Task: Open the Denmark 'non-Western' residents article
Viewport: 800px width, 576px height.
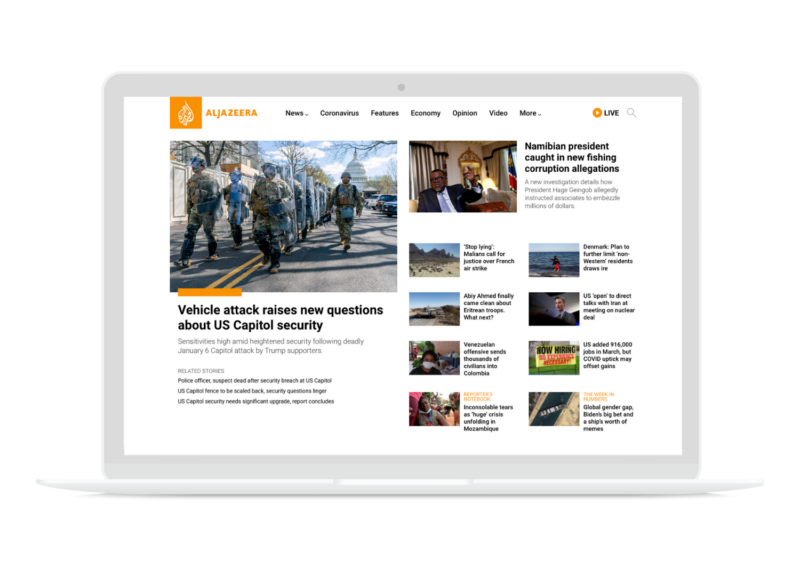Action: point(606,257)
